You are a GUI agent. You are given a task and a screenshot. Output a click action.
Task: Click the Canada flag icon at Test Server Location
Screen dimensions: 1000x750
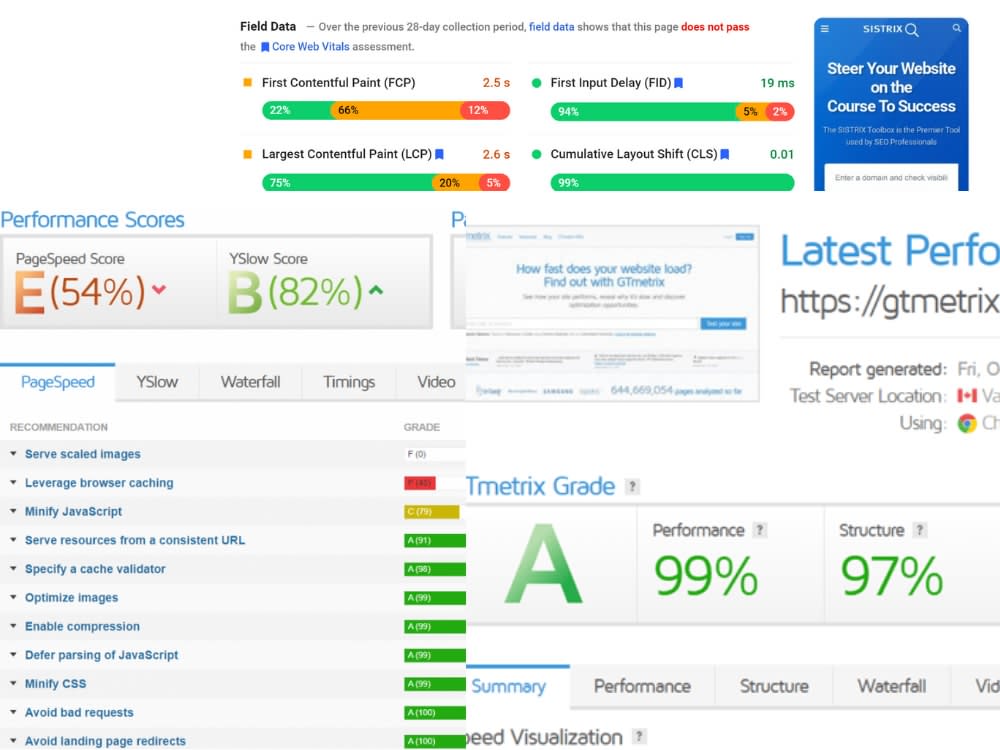point(967,396)
